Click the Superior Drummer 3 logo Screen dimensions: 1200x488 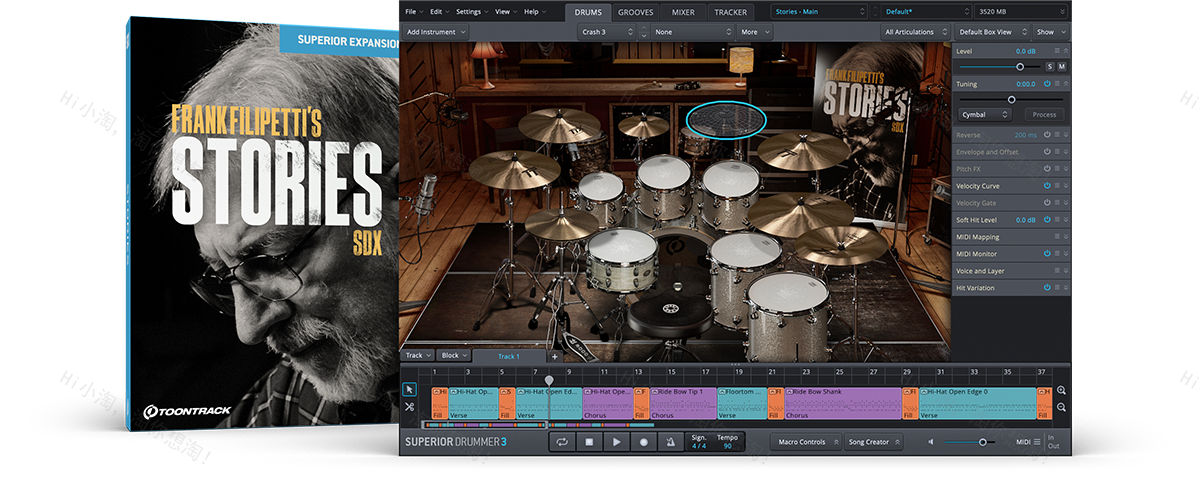tap(455, 442)
